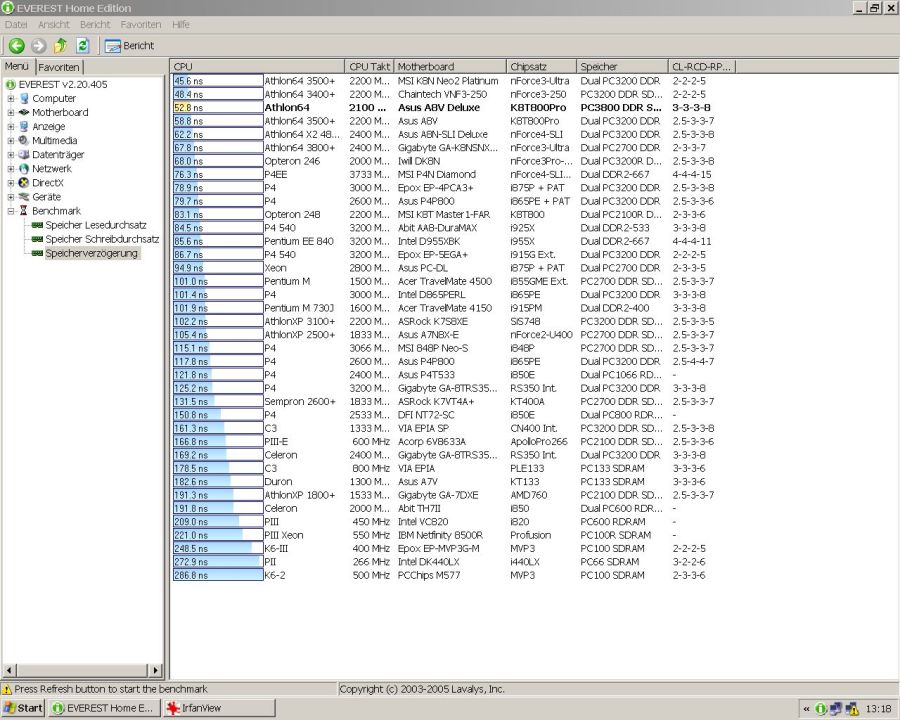Expand the Geräte tree node

pyautogui.click(x=10, y=197)
